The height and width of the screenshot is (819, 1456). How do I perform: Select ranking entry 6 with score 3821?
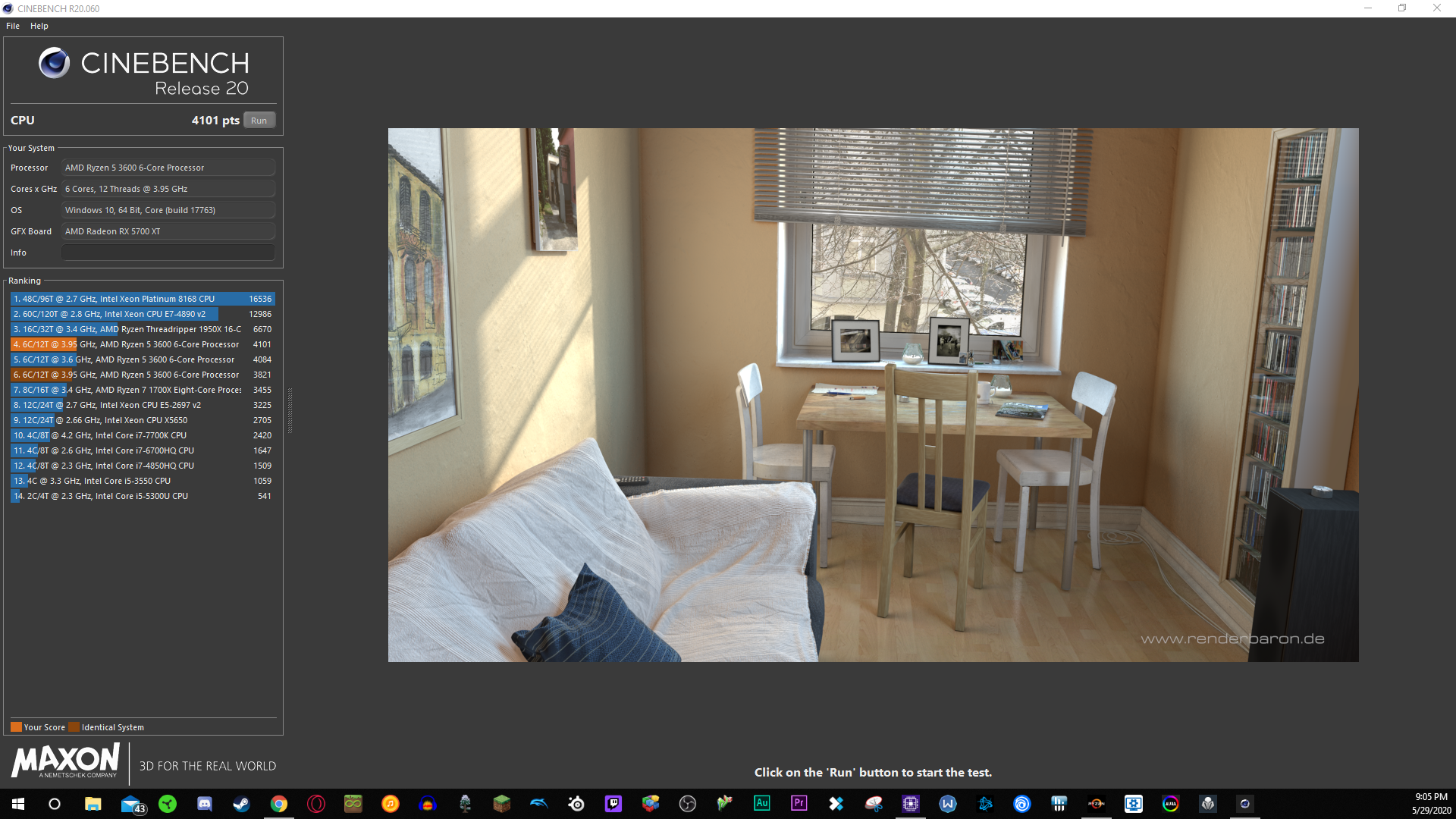(143, 375)
